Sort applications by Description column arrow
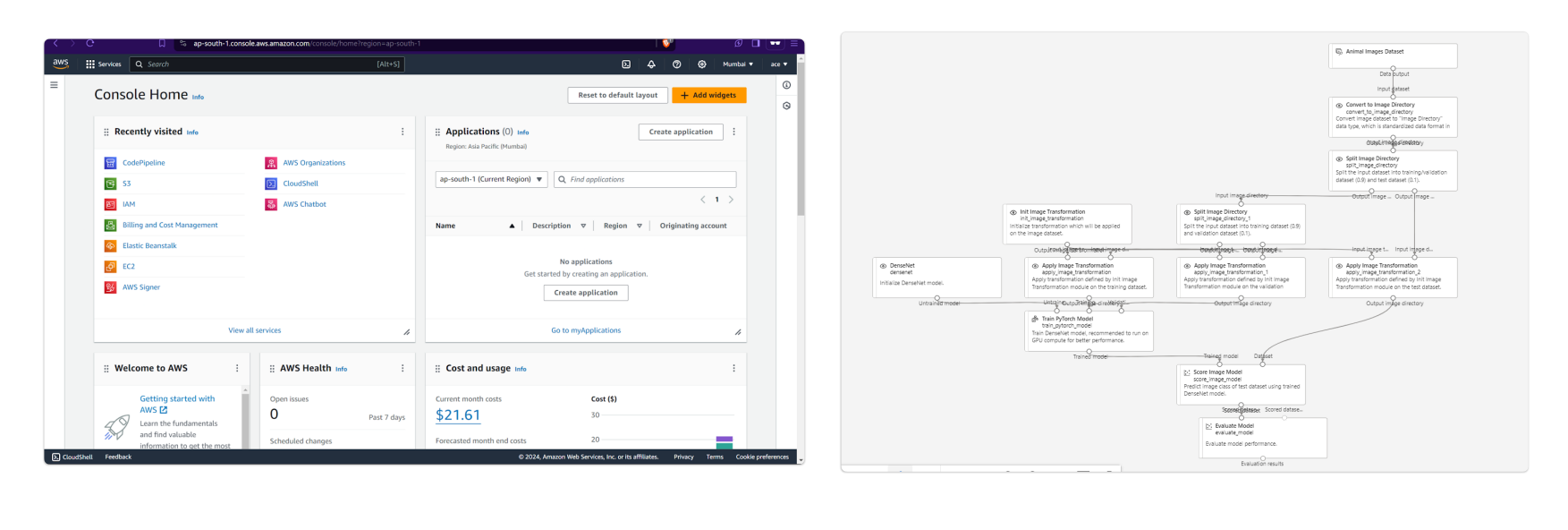 pyautogui.click(x=583, y=227)
